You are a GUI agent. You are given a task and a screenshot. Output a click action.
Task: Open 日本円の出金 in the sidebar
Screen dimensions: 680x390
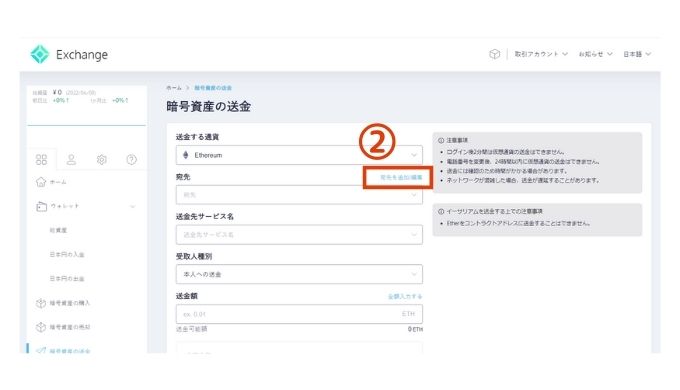(67, 279)
